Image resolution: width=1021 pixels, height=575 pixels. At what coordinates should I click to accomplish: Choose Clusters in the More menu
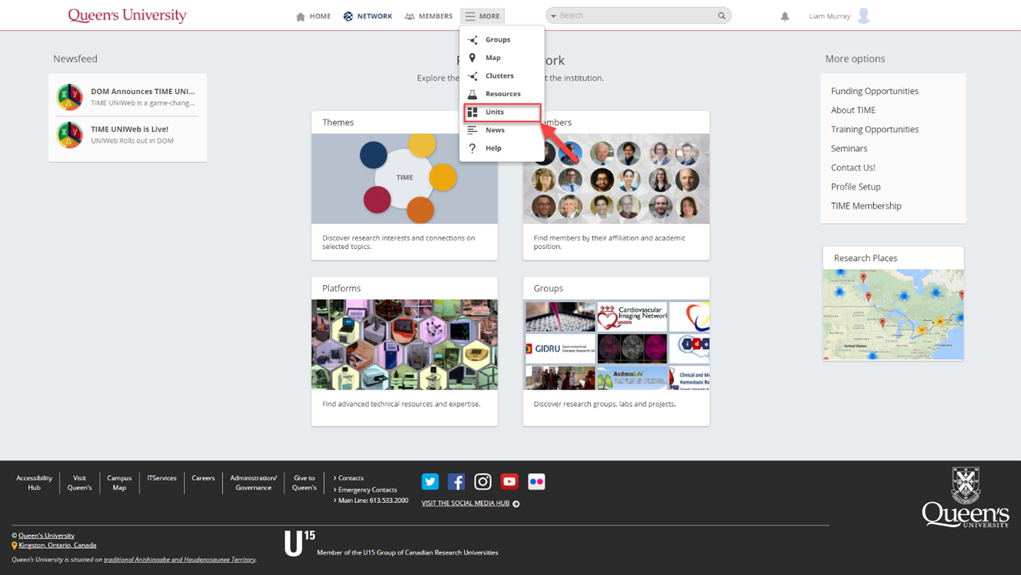[499, 76]
